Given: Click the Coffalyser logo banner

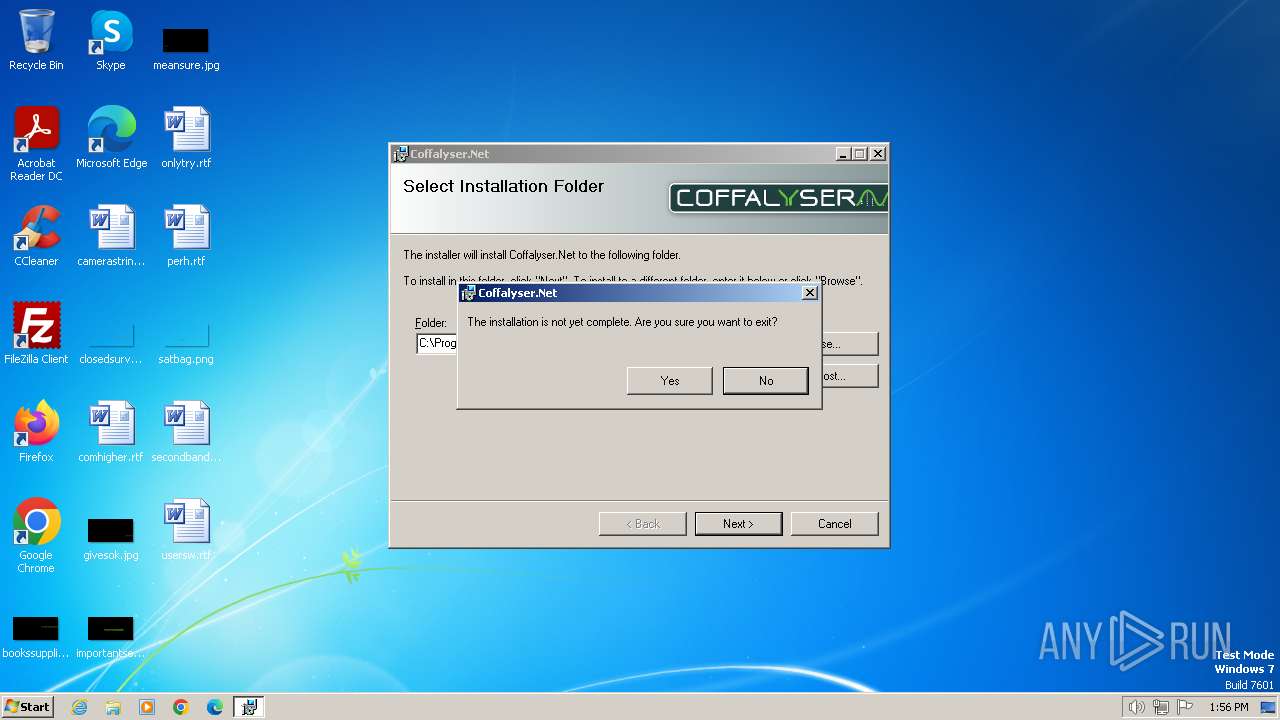Looking at the screenshot, I should [x=778, y=198].
